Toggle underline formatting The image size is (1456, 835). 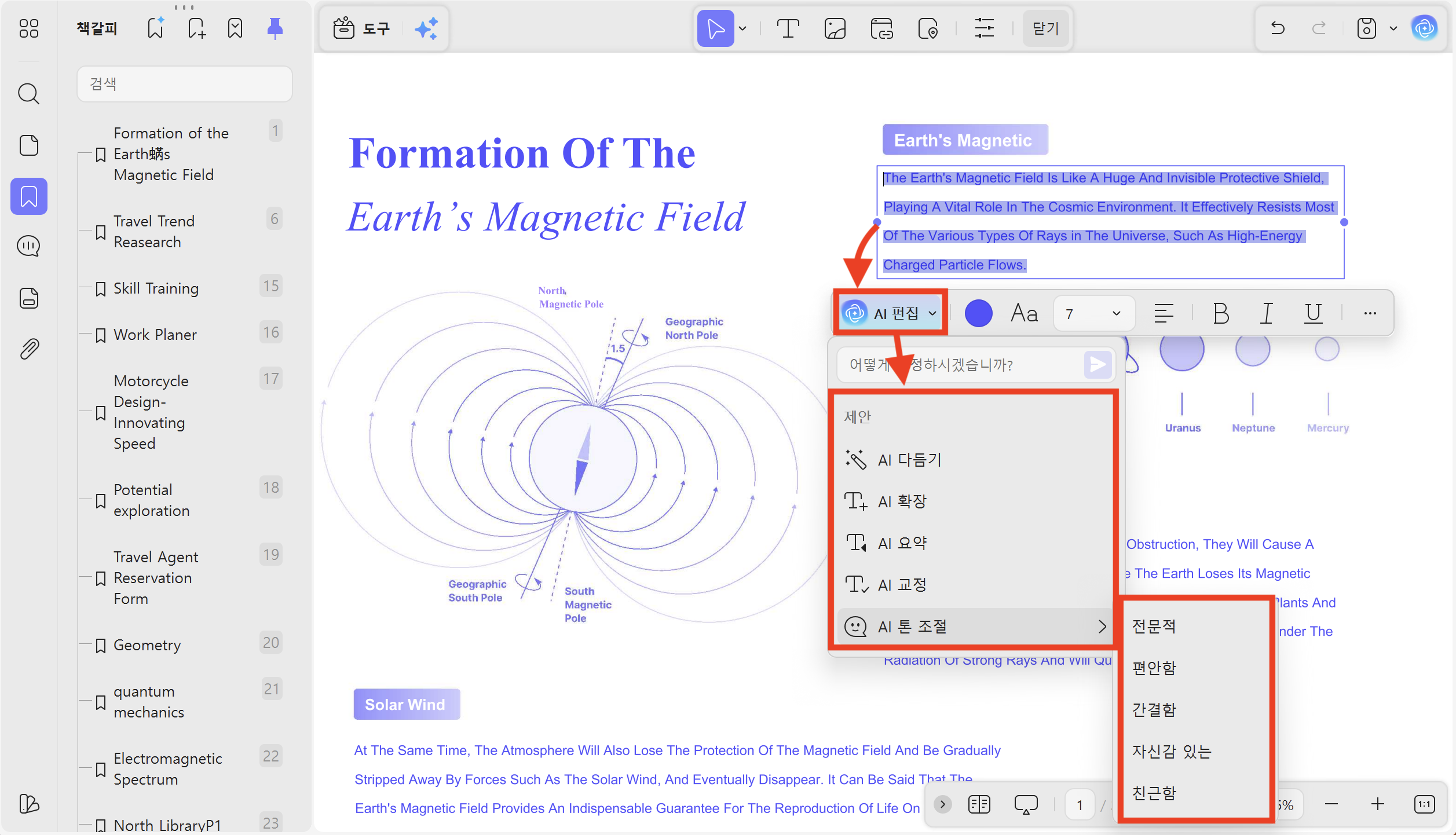[x=1313, y=313]
